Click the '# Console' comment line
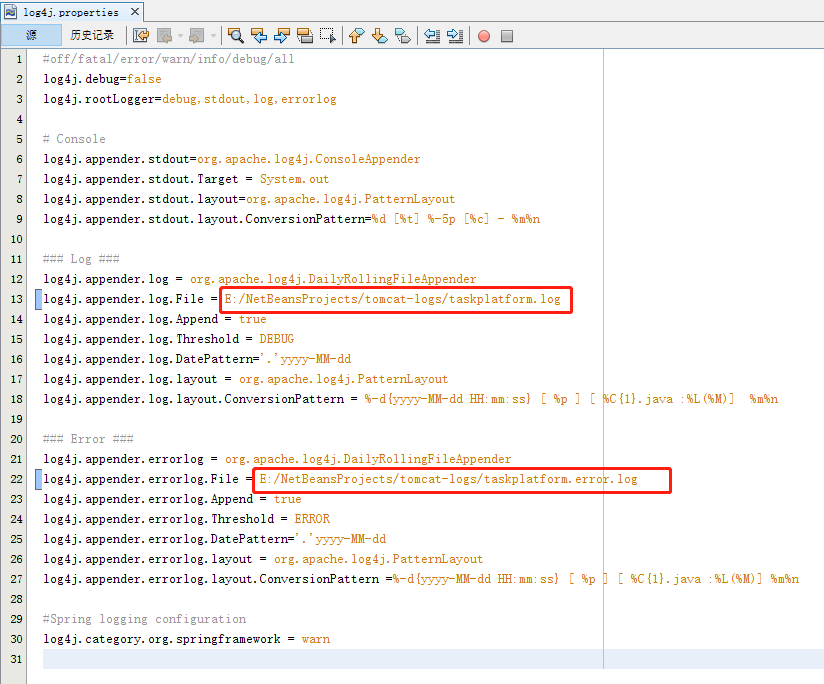 [74, 139]
